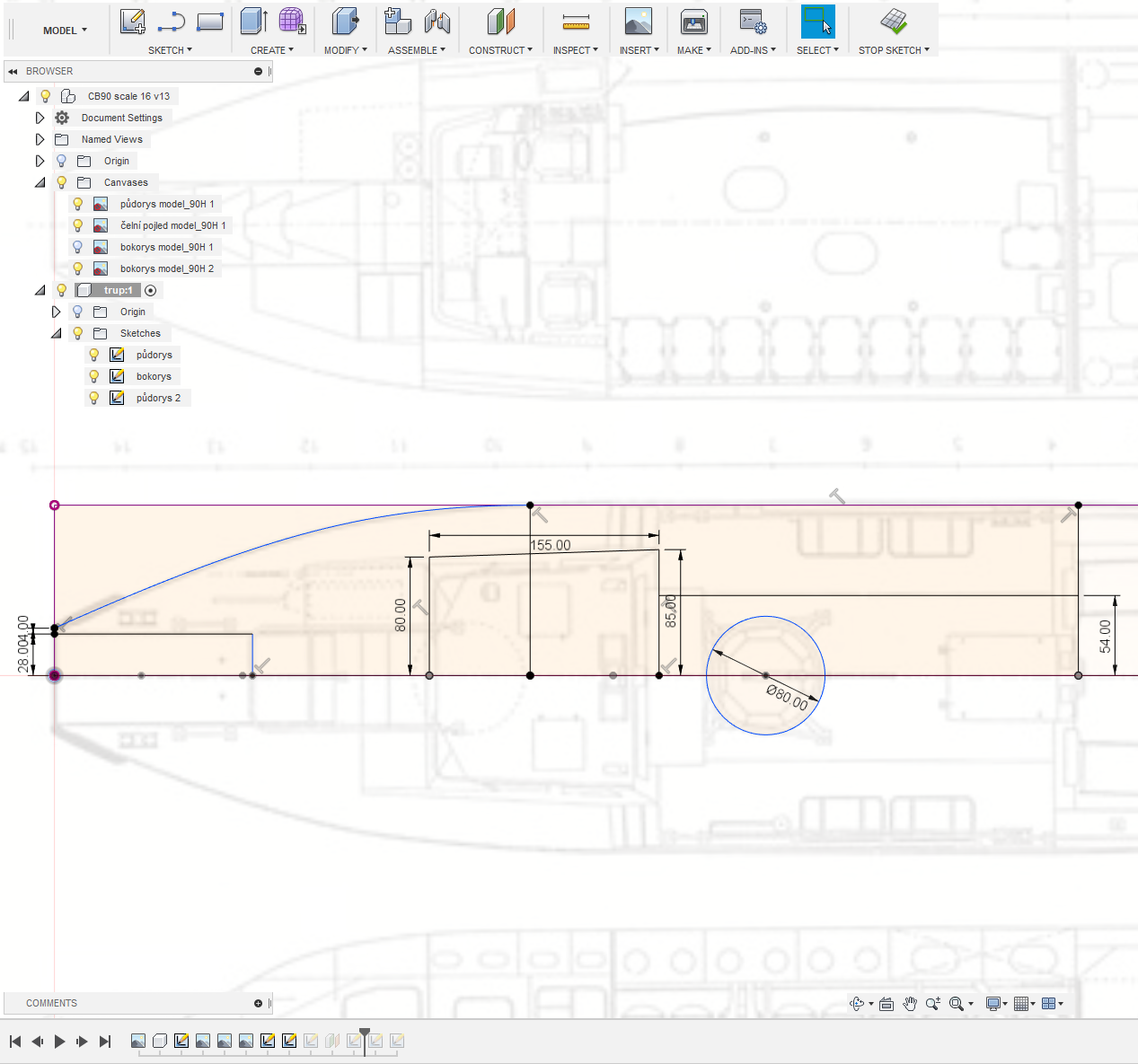Click the Press Pull modify icon
Viewport: 1138px width, 1064px height.
pyautogui.click(x=345, y=22)
